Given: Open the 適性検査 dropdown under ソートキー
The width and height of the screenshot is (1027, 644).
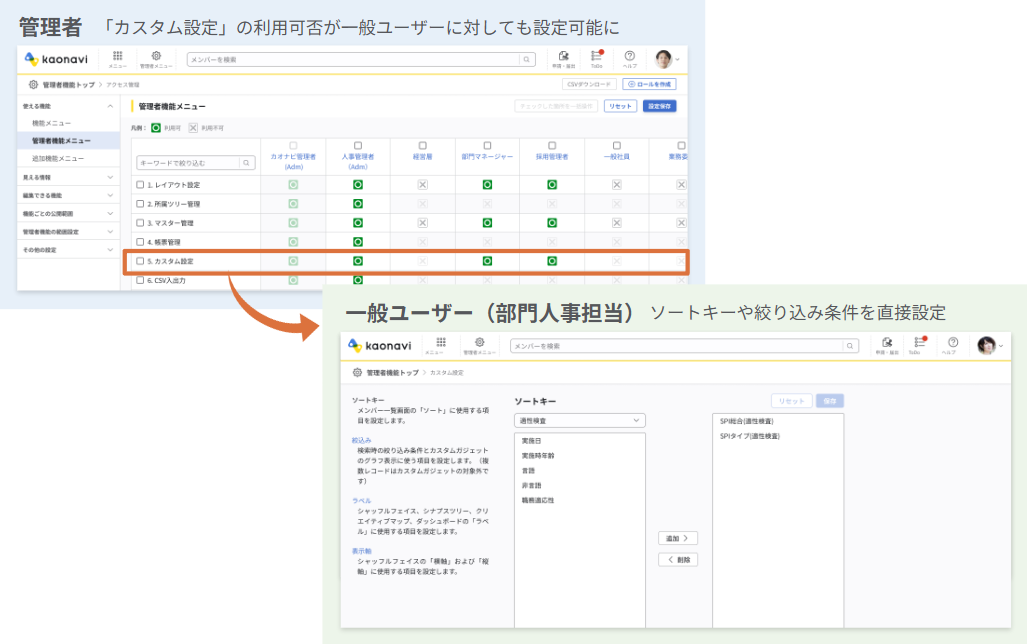Looking at the screenshot, I should 579,421.
